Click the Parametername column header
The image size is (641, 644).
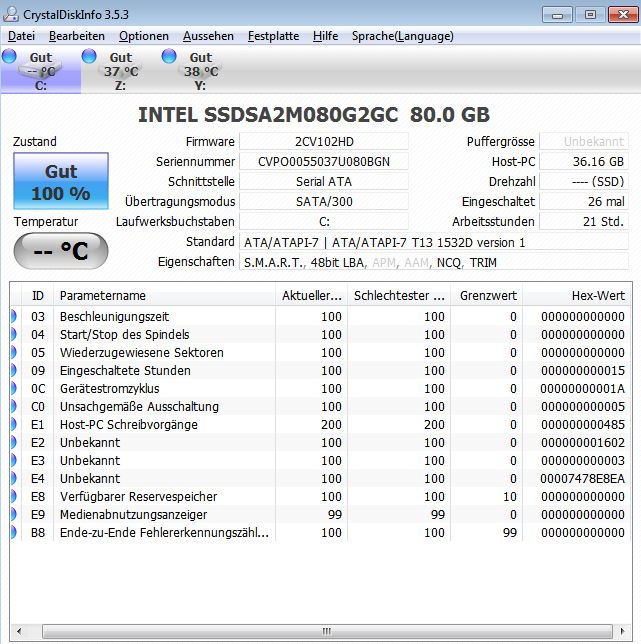164,296
